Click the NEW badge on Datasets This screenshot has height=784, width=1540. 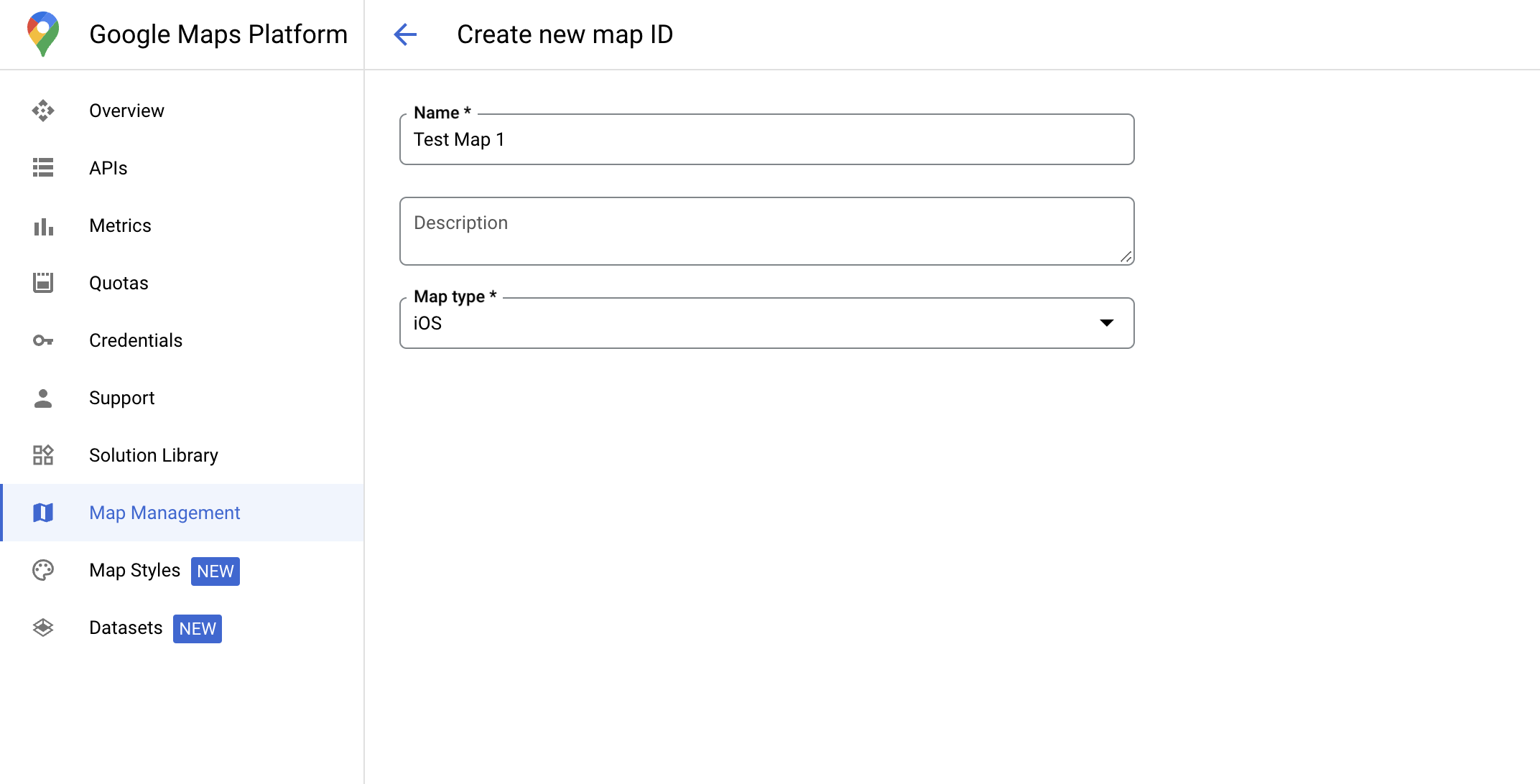point(197,628)
